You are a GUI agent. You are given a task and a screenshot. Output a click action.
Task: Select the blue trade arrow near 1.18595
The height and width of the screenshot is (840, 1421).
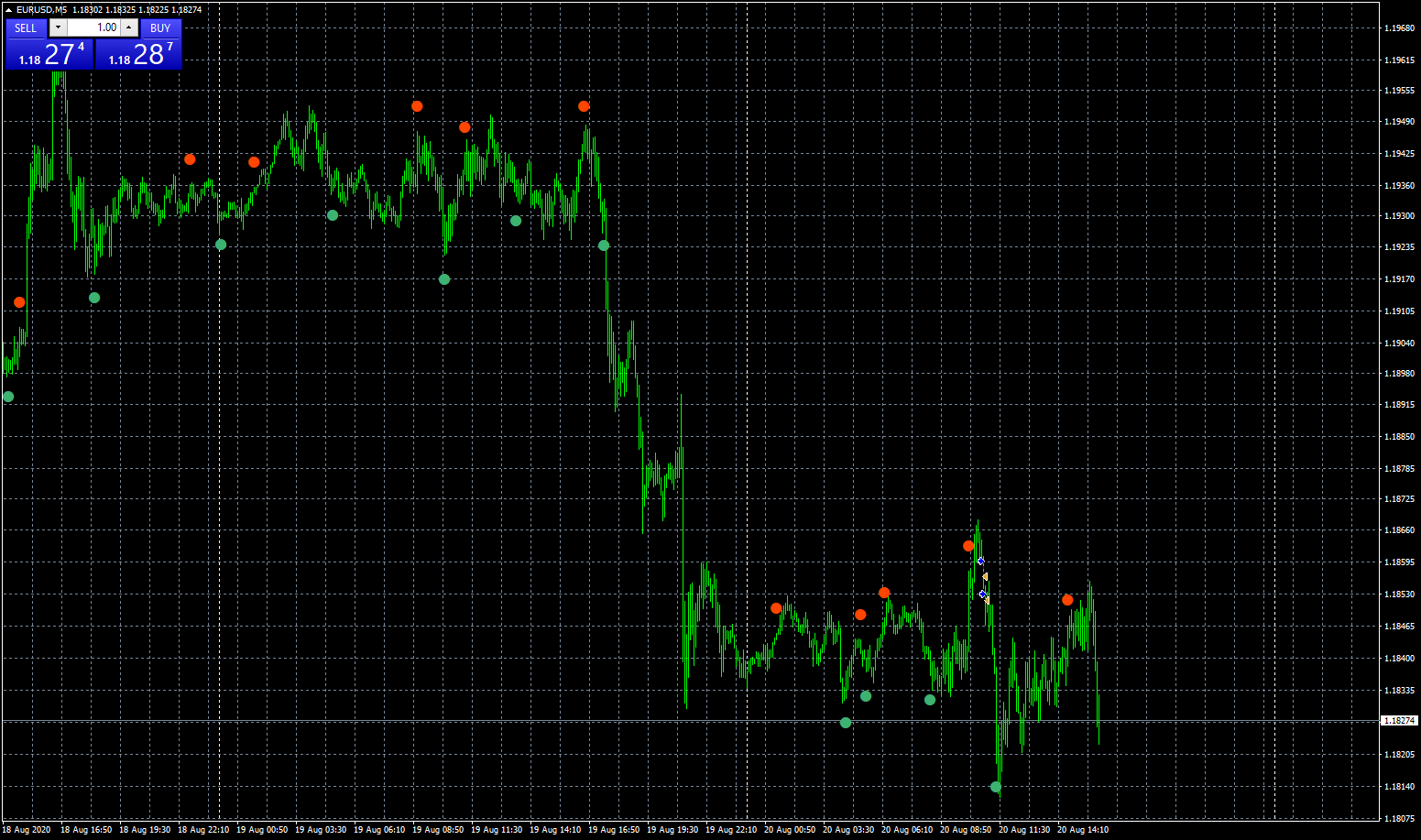pos(980,562)
